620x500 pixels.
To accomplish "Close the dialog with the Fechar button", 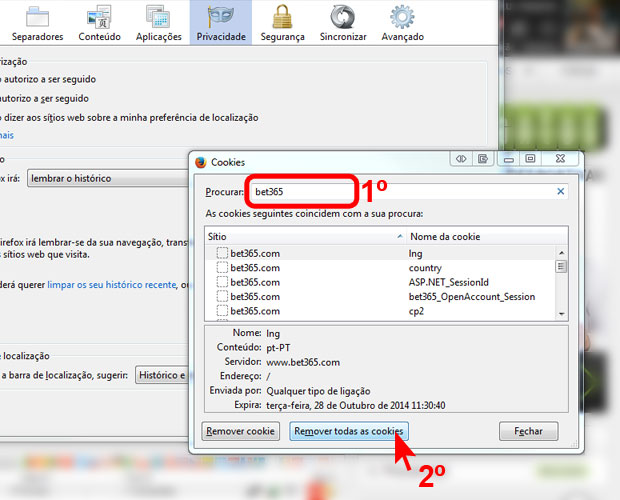I will tap(529, 431).
